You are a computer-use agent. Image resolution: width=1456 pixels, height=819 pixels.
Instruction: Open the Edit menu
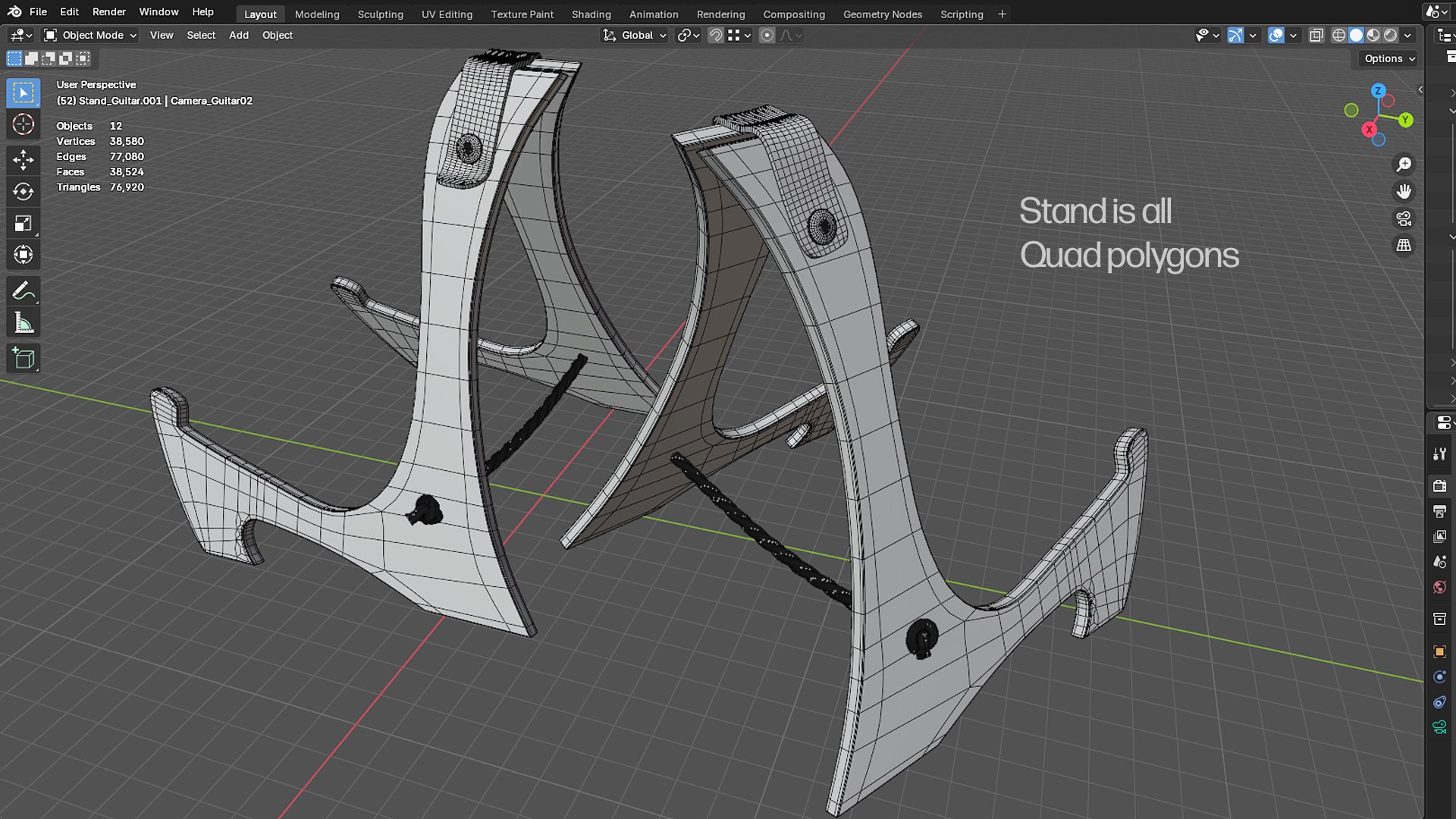click(x=69, y=11)
